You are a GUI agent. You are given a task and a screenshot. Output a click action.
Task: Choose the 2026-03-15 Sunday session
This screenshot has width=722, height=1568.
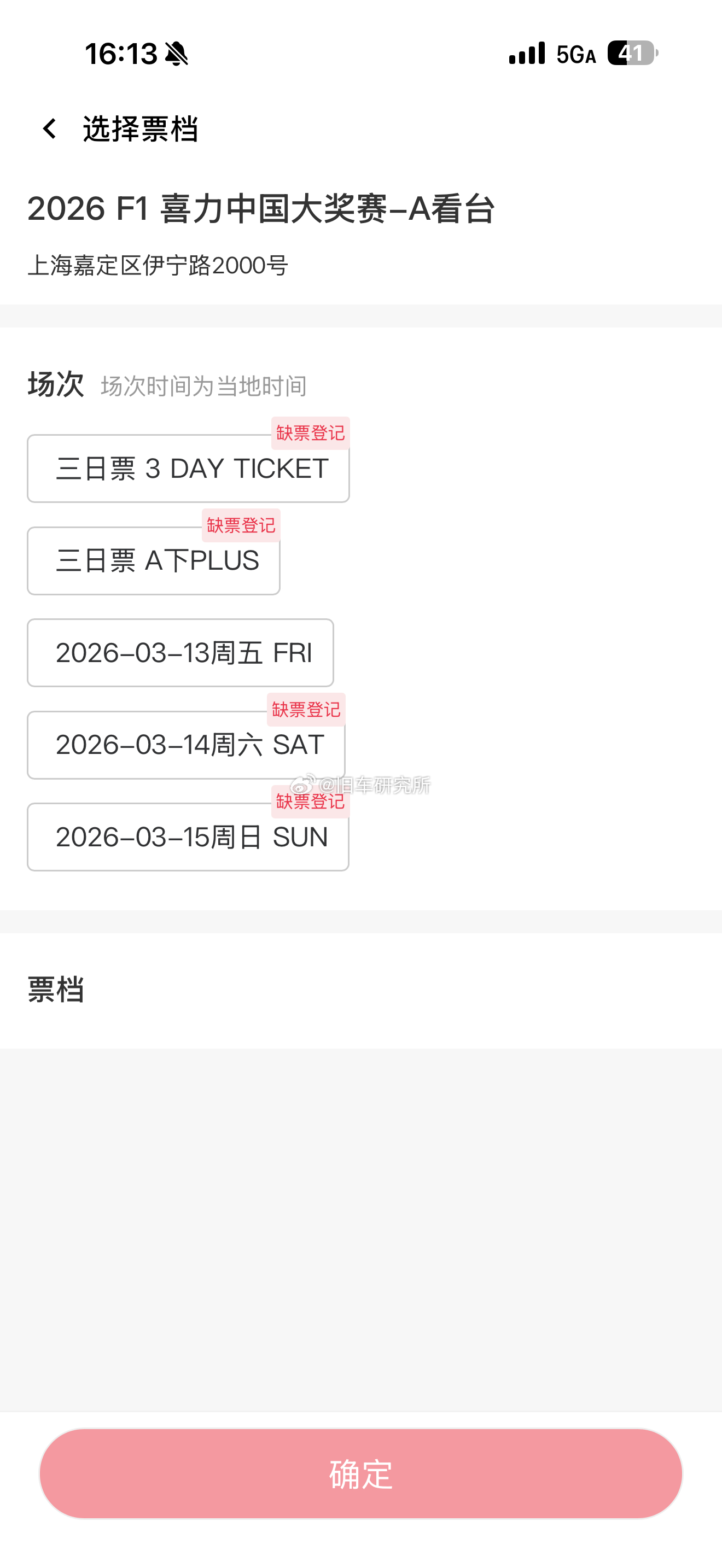coord(188,837)
